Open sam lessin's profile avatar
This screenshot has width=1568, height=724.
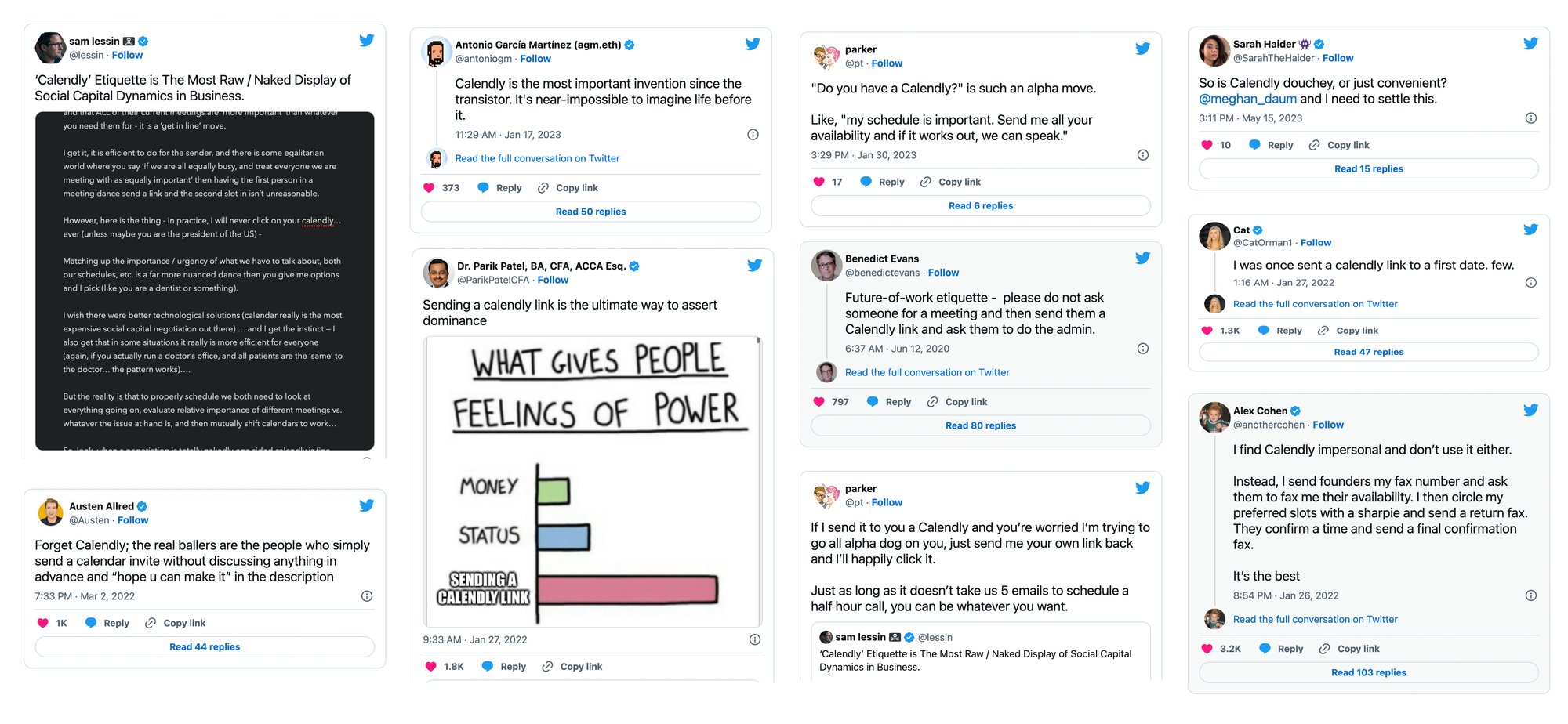point(50,48)
